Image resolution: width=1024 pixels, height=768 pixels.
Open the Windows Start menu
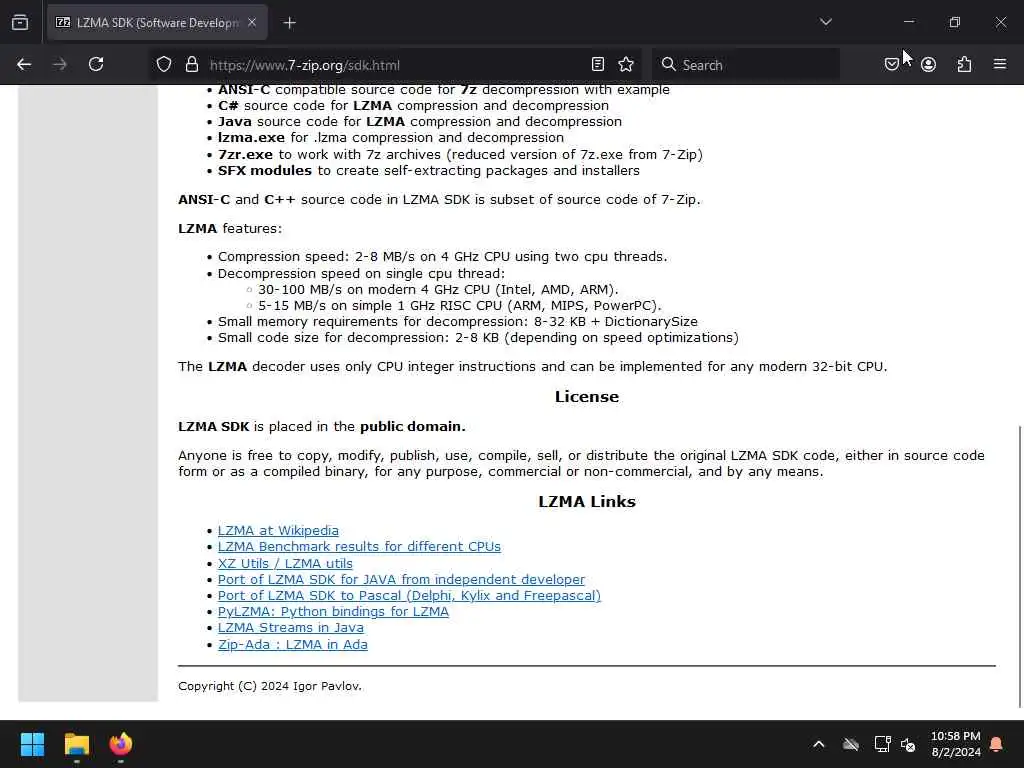pos(32,744)
